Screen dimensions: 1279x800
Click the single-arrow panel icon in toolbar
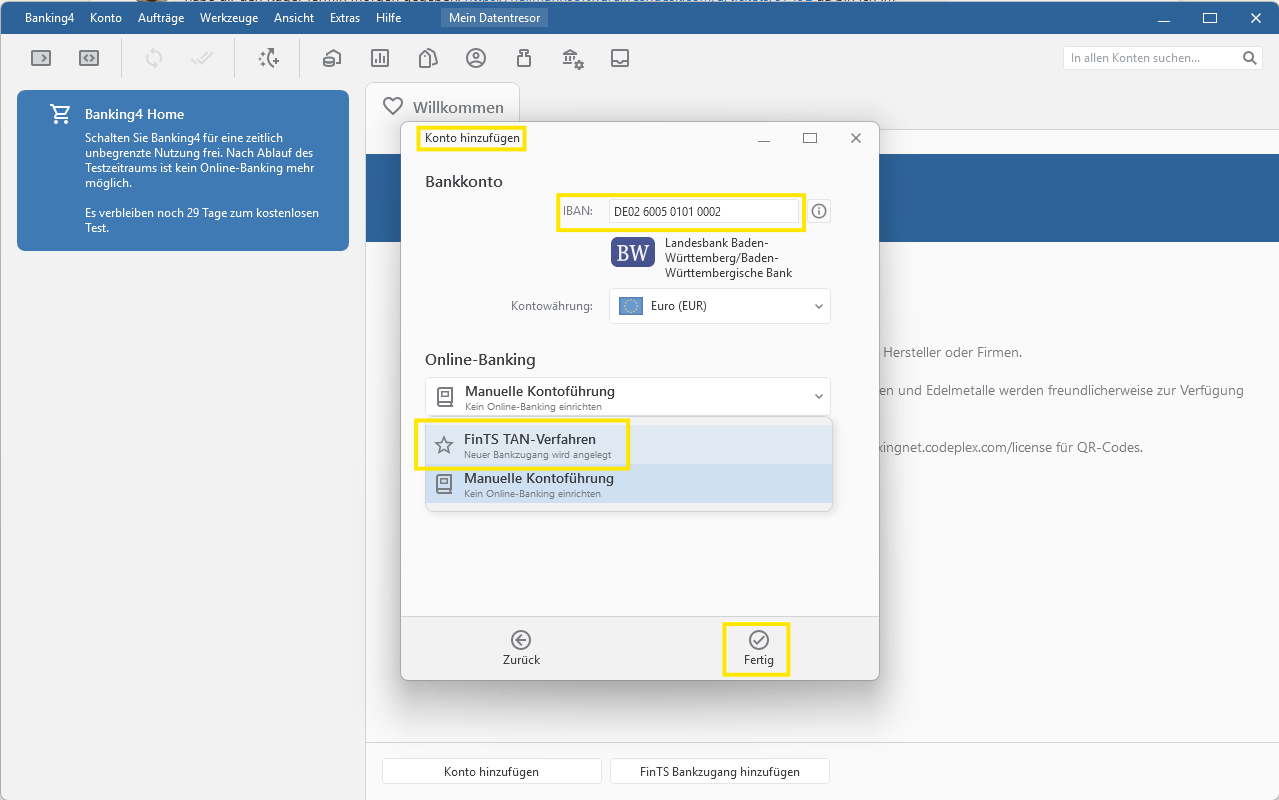coord(41,58)
